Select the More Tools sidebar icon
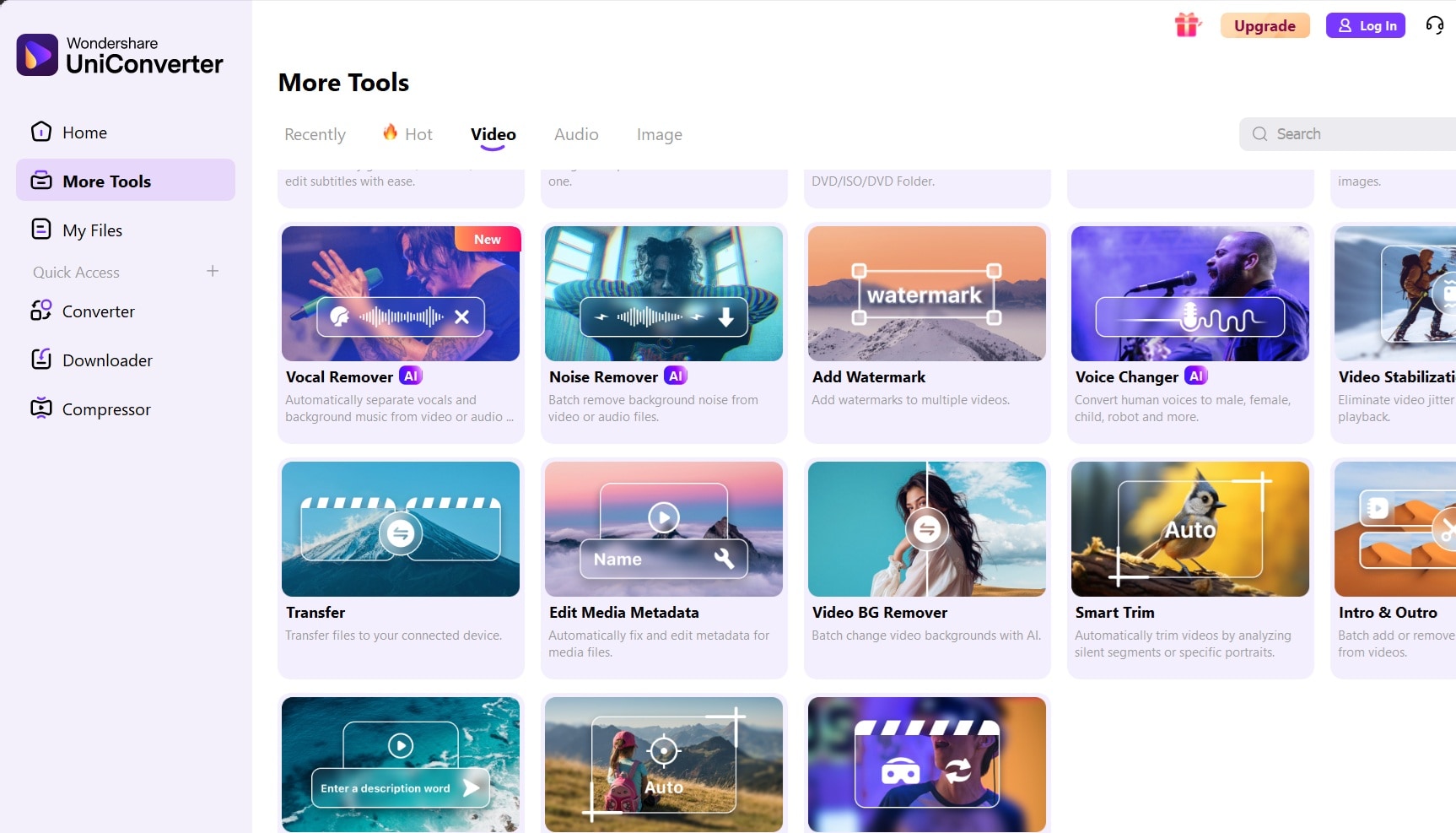The image size is (1456, 833). click(x=41, y=181)
